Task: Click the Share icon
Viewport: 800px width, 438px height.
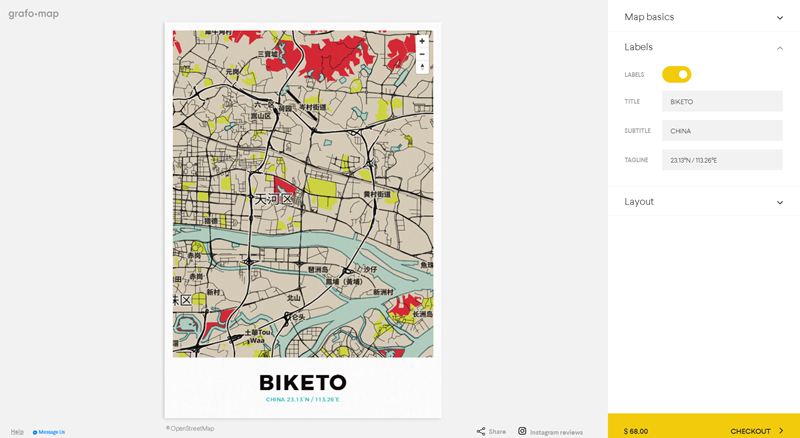Action: 481,431
